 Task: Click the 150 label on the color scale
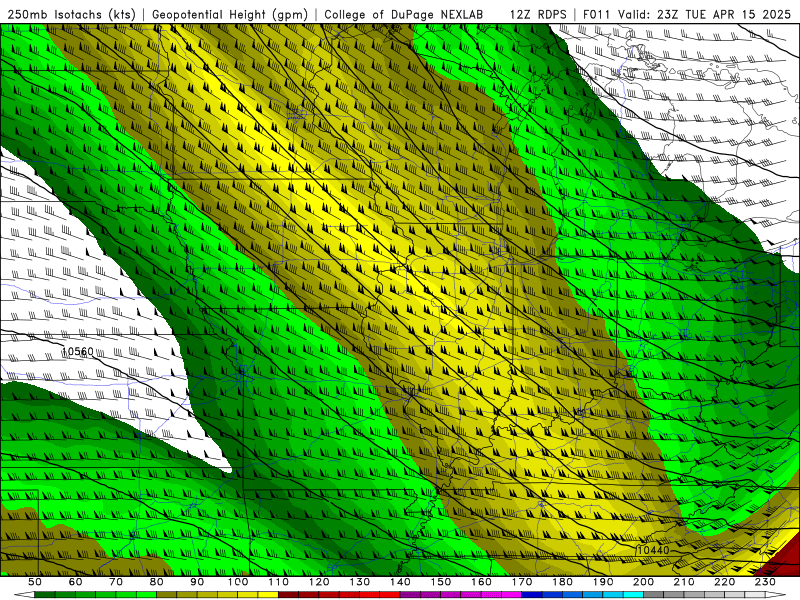(x=441, y=582)
